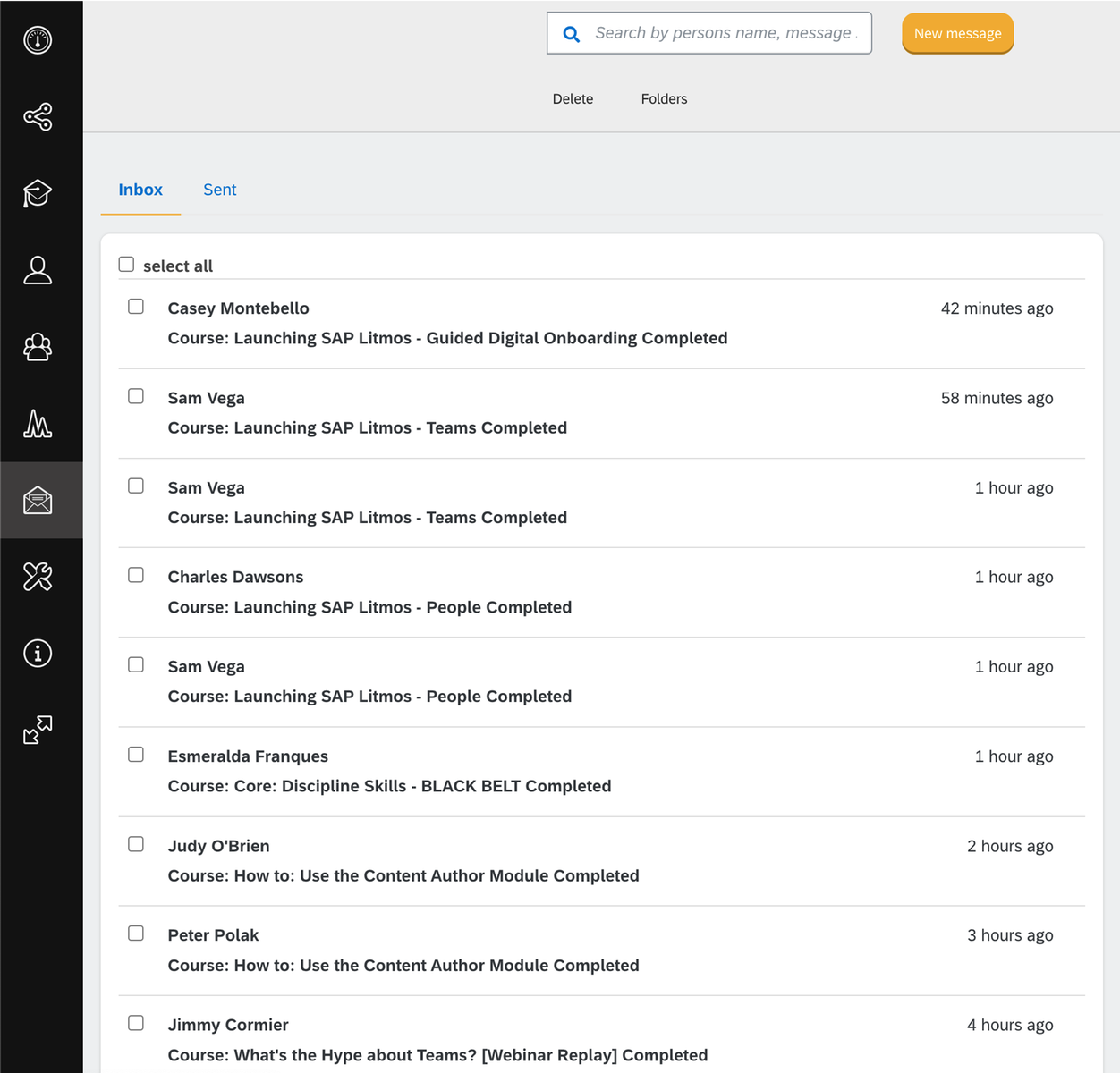1120x1073 pixels.
Task: Select the Inbox tab
Action: click(140, 190)
